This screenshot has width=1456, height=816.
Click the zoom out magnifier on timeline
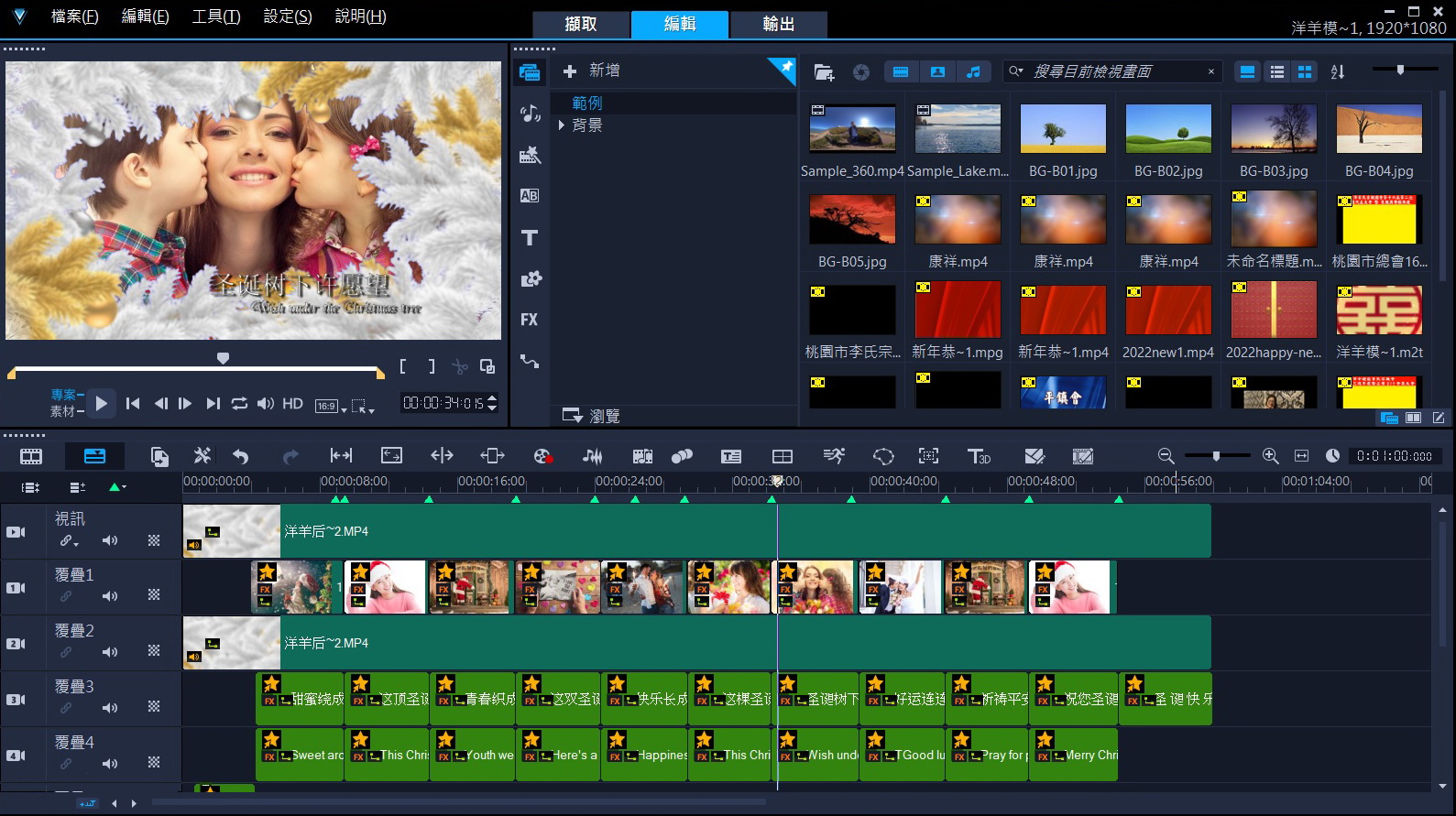click(1166, 456)
